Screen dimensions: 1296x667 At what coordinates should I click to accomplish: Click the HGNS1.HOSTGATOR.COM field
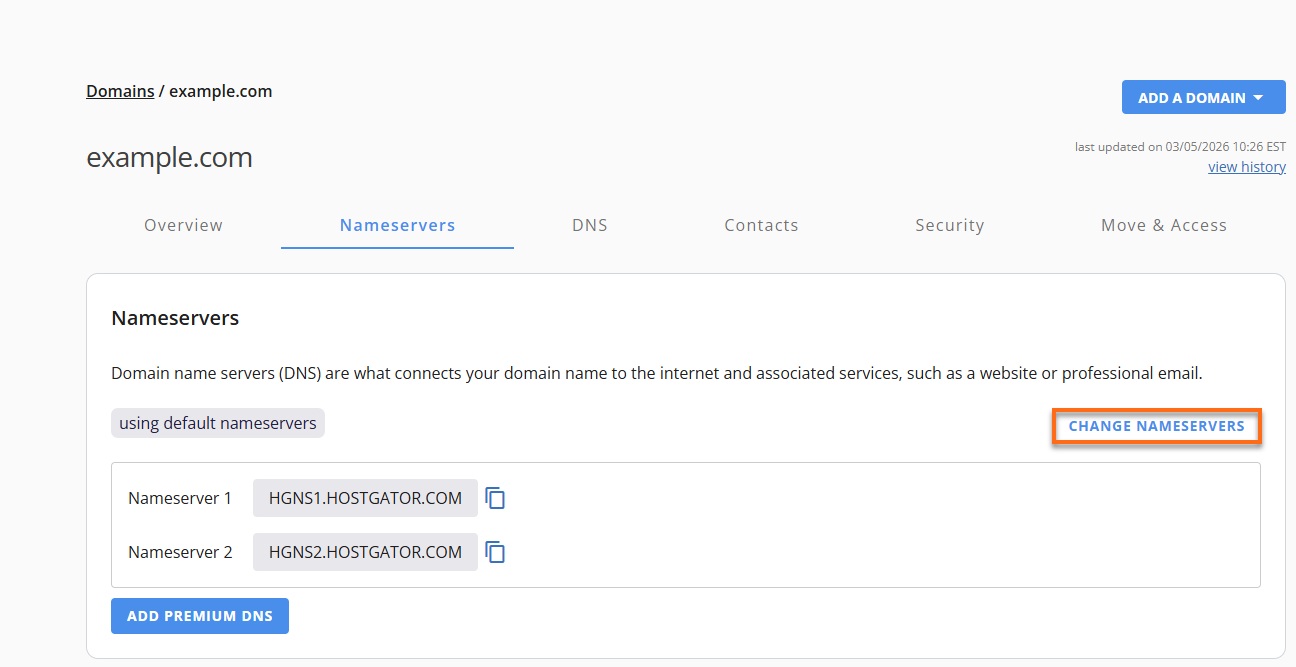[365, 498]
